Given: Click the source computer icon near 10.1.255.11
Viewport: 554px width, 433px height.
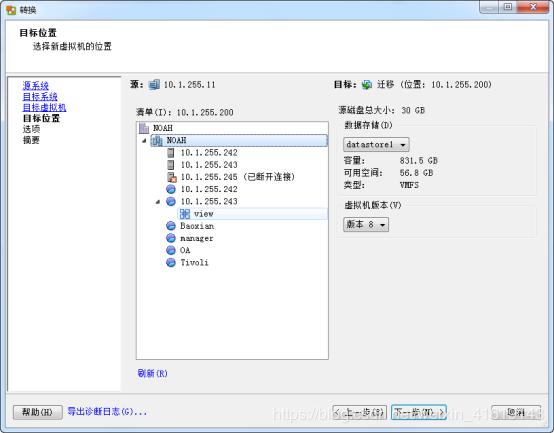Looking at the screenshot, I should pyautogui.click(x=154, y=85).
